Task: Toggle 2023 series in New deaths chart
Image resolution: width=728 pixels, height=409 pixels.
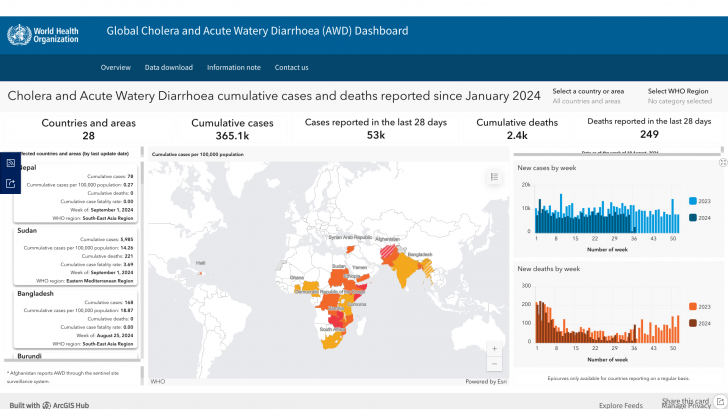Action: tap(695, 306)
